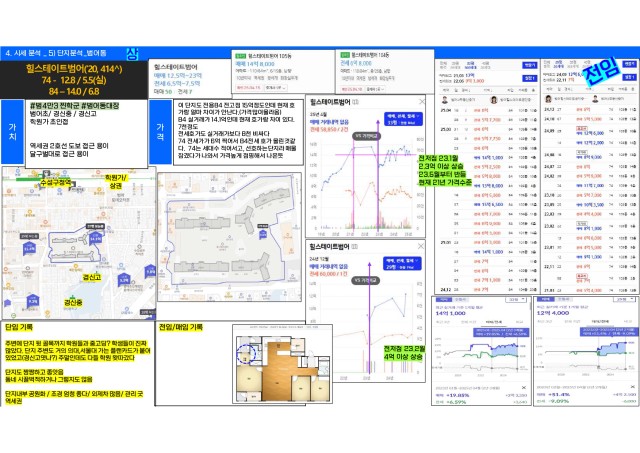
Task: Open the size dropdown on the 12억 4,000 chart
Action: click(x=625, y=299)
